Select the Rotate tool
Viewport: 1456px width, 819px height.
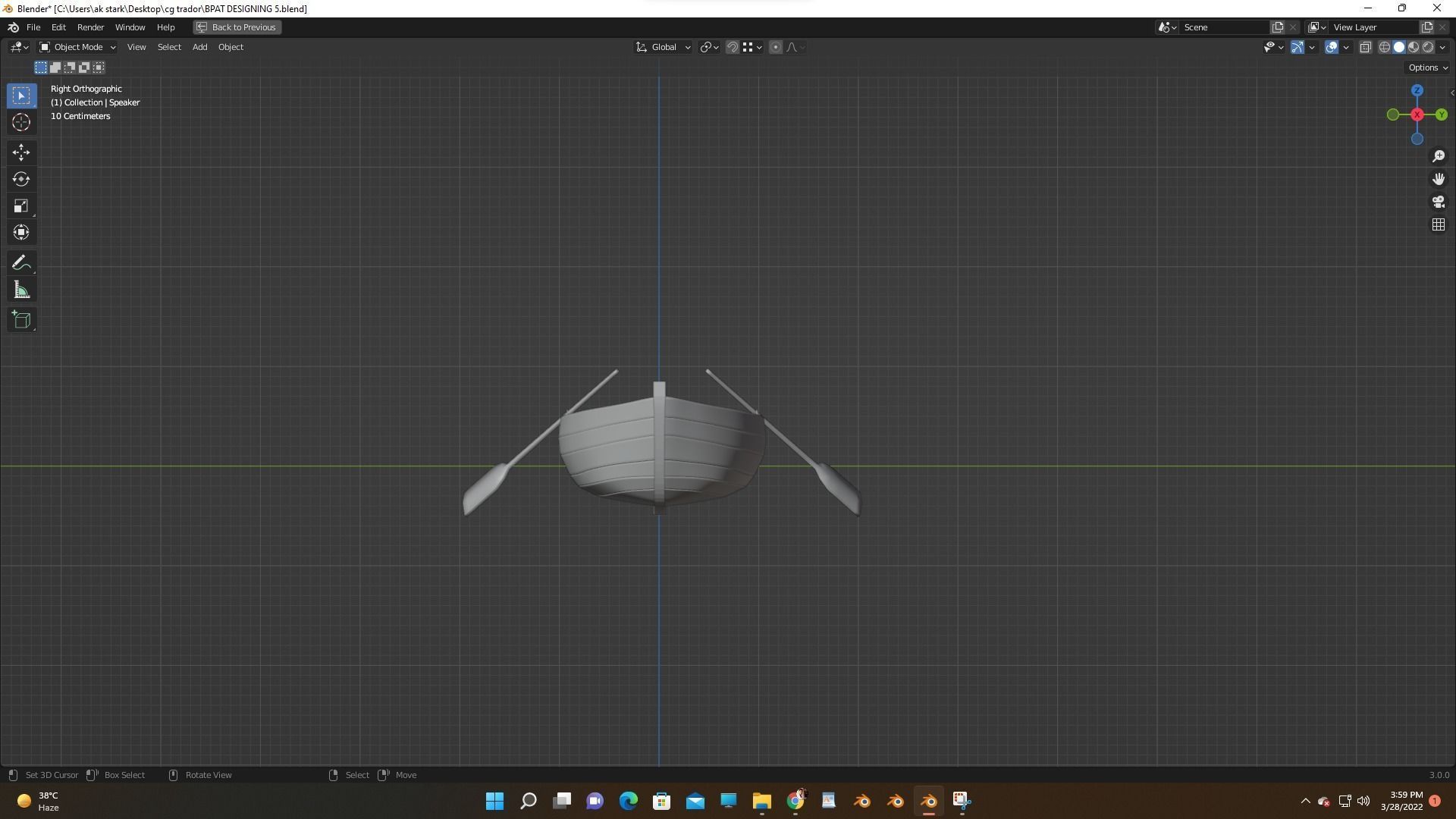pyautogui.click(x=21, y=179)
